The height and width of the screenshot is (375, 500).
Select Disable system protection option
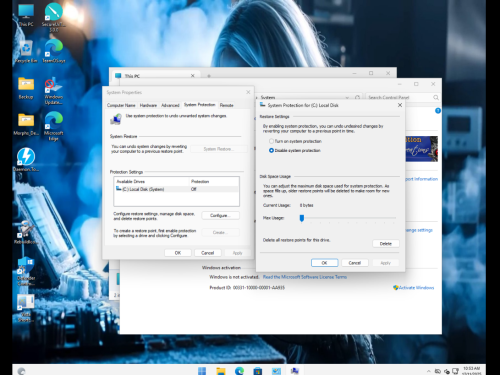pyautogui.click(x=294, y=150)
